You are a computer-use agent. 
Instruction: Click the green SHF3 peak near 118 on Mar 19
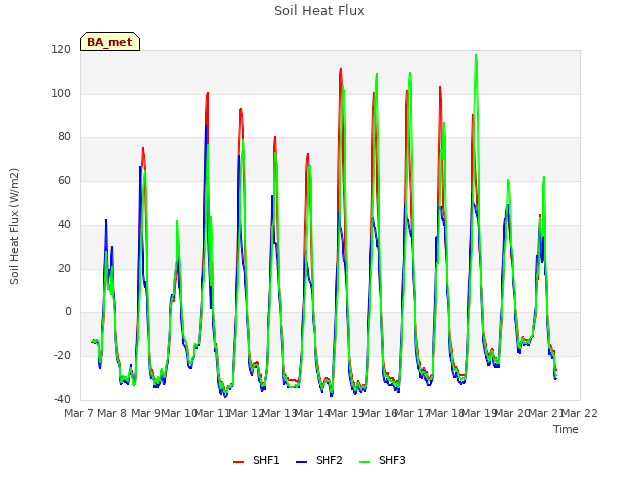pos(476,56)
